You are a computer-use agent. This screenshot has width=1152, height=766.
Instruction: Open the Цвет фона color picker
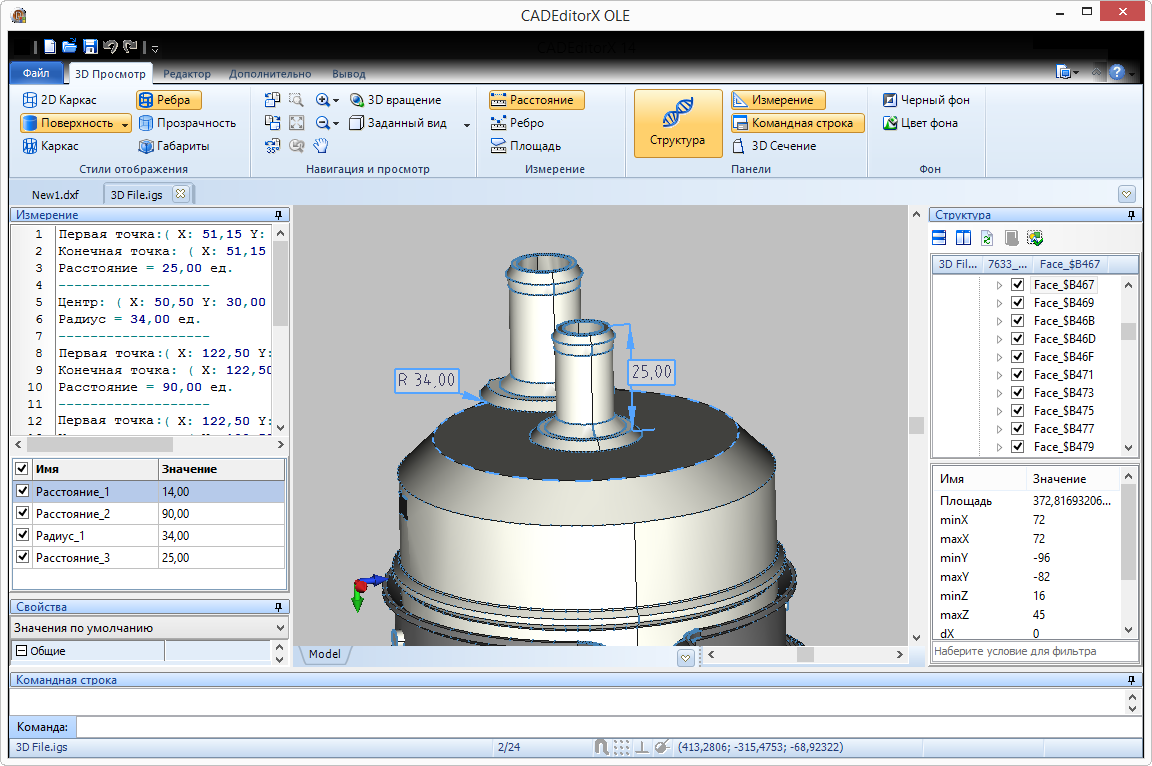tap(919, 123)
